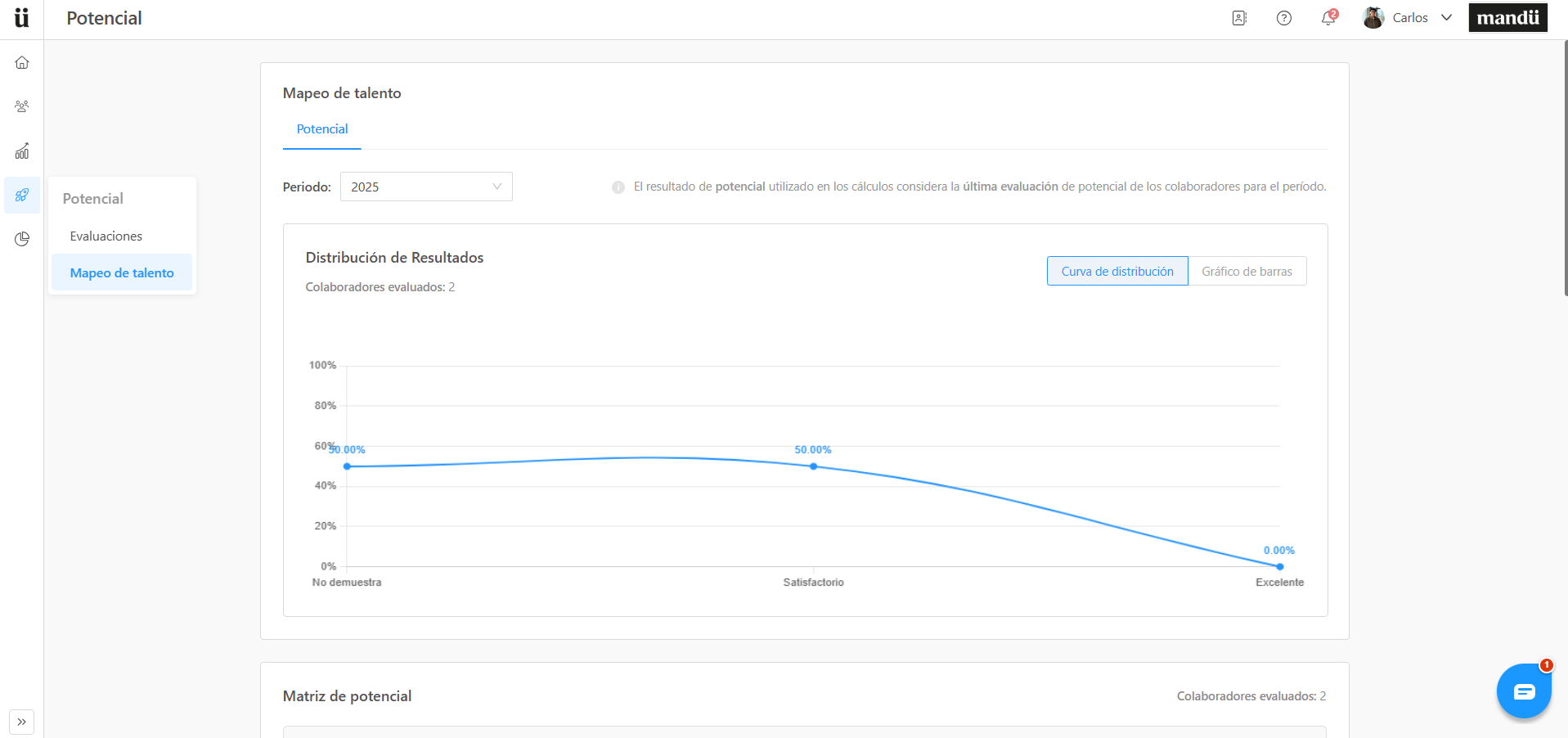
Task: Open the chat support widget
Action: tap(1524, 691)
